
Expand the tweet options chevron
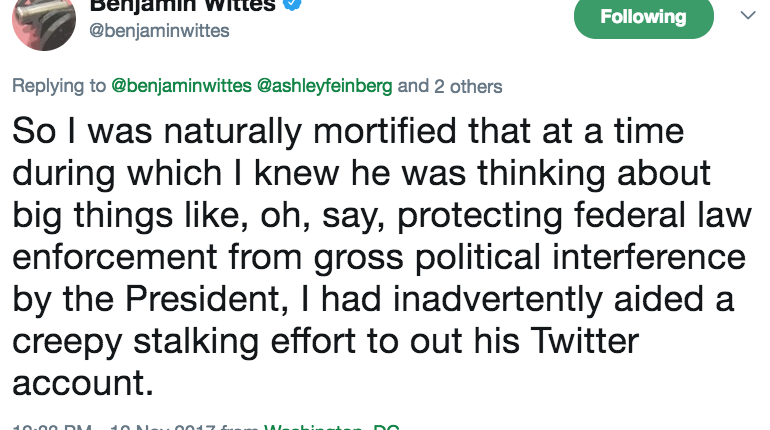point(748,15)
